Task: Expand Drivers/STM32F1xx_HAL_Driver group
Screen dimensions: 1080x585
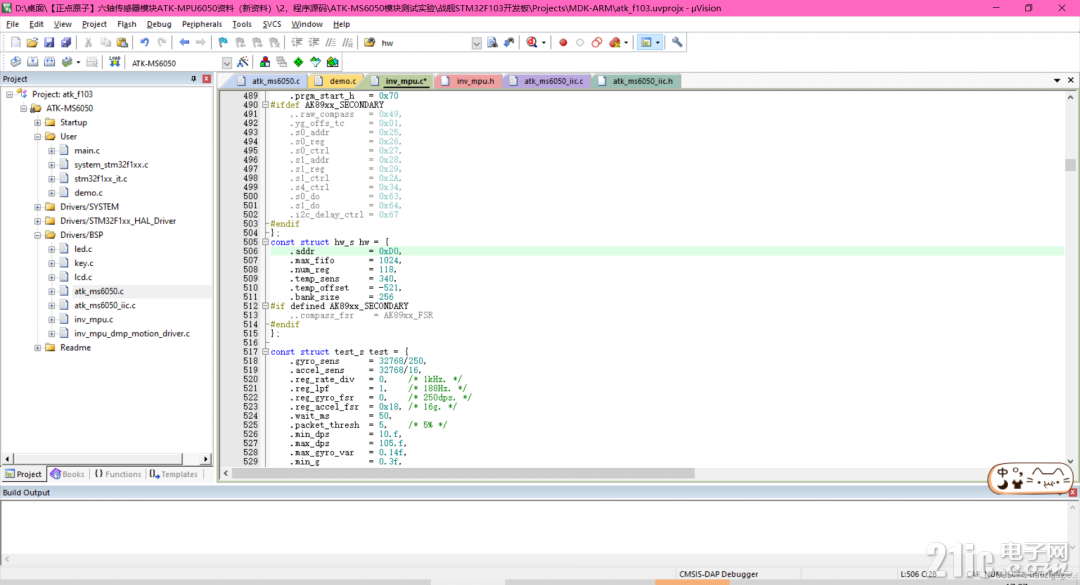Action: pos(37,221)
